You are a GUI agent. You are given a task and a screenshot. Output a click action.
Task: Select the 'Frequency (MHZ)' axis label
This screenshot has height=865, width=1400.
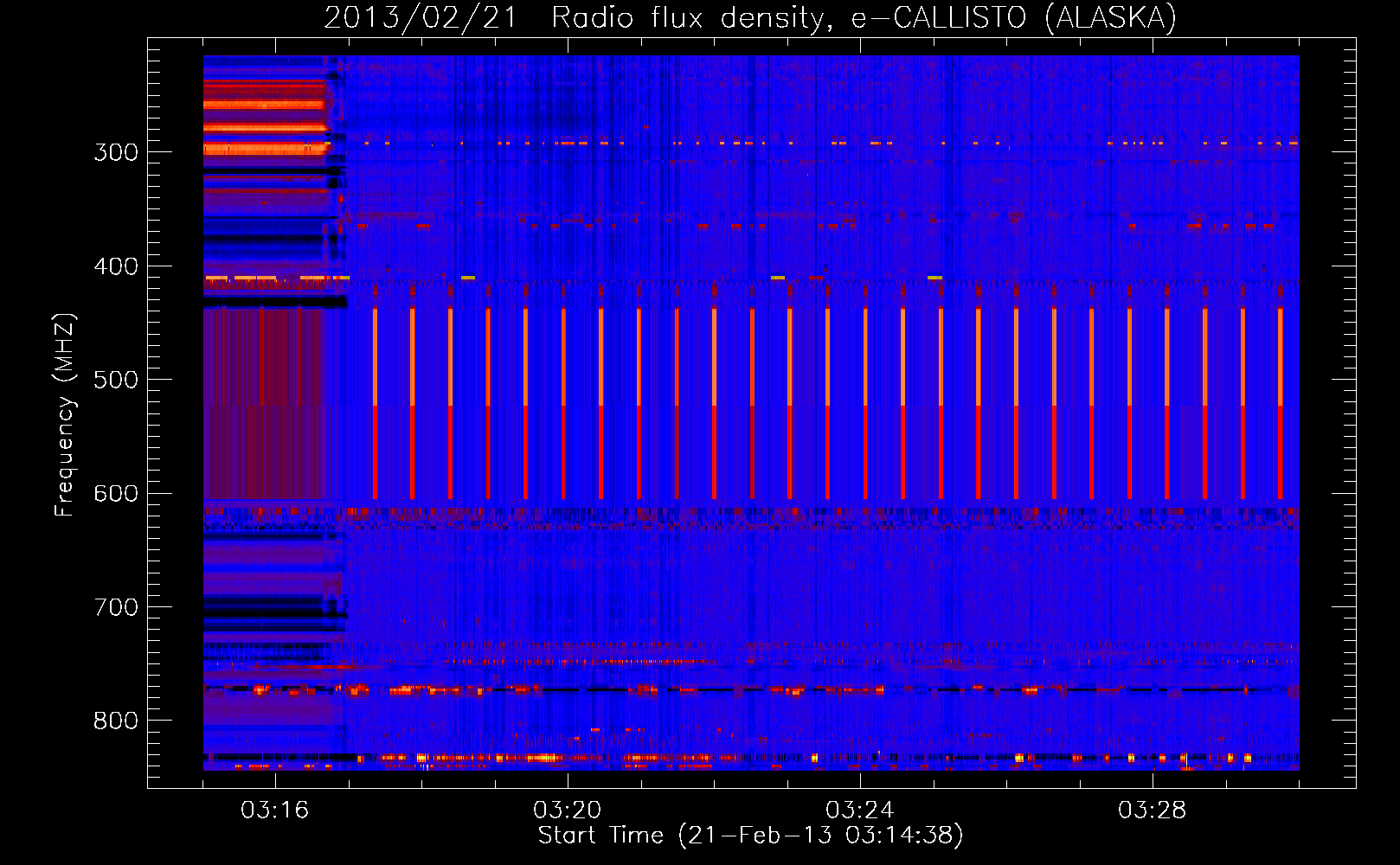[65, 415]
